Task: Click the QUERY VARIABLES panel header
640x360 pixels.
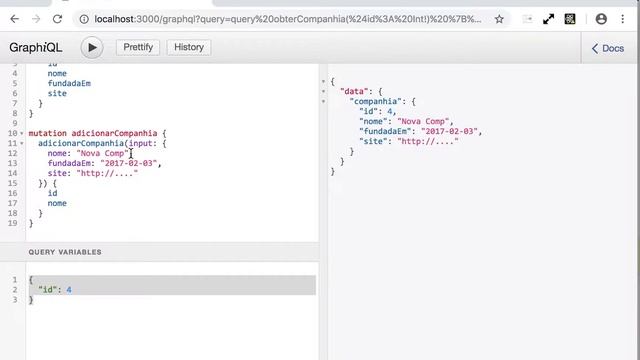Action: pyautogui.click(x=159, y=252)
